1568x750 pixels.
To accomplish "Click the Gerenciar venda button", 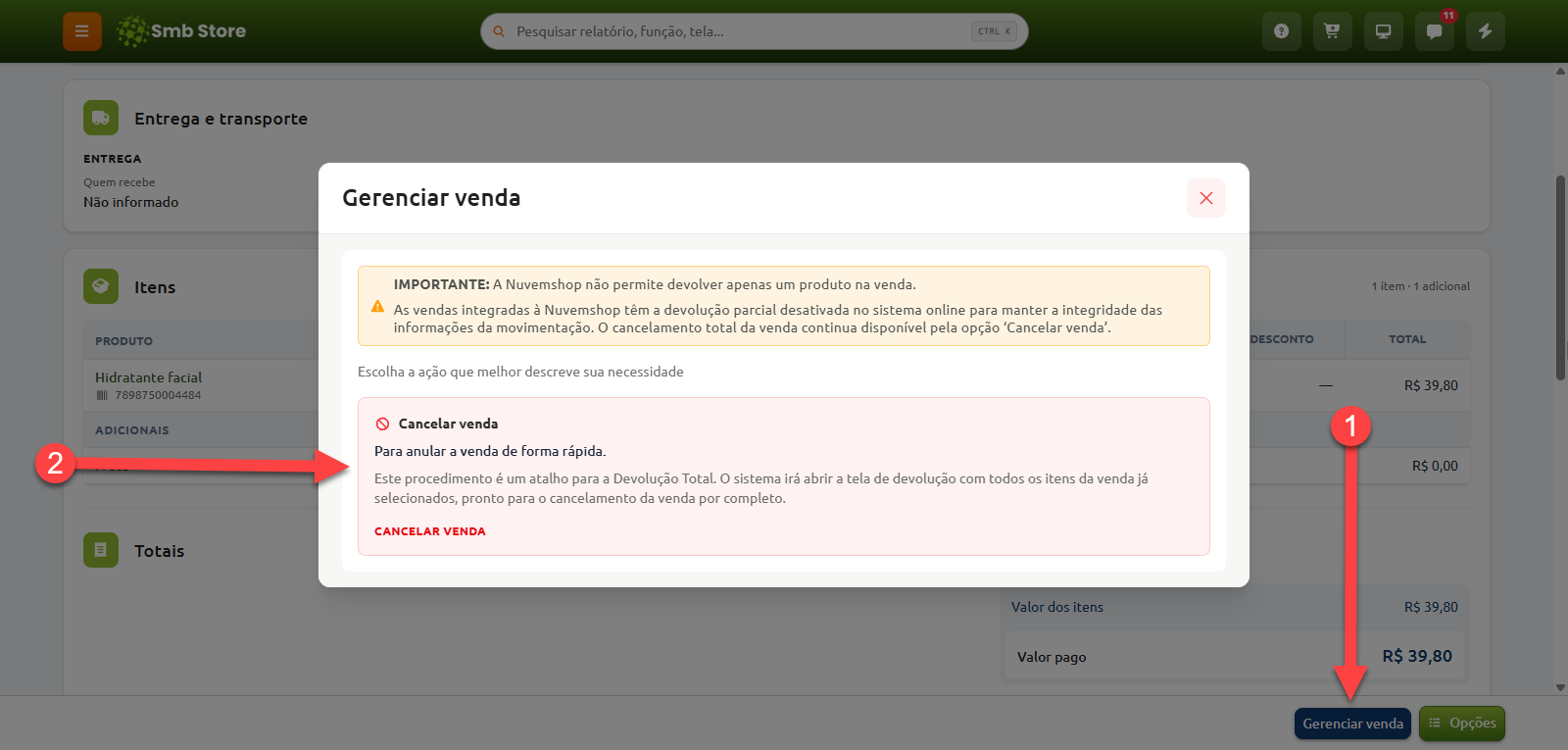I will pos(1352,724).
